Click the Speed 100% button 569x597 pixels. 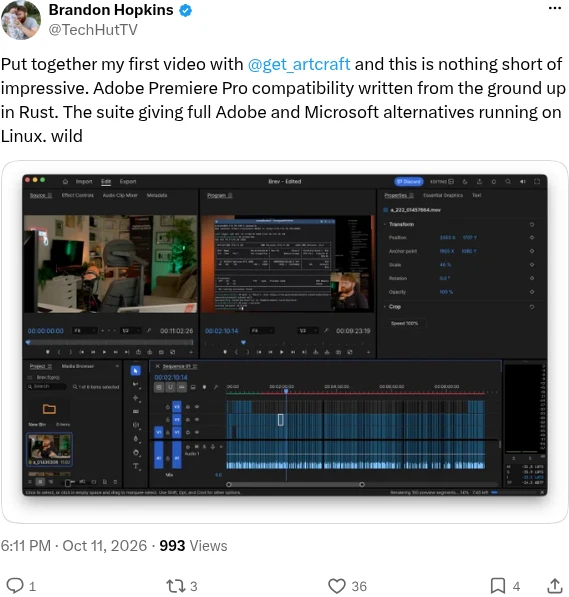coord(404,323)
